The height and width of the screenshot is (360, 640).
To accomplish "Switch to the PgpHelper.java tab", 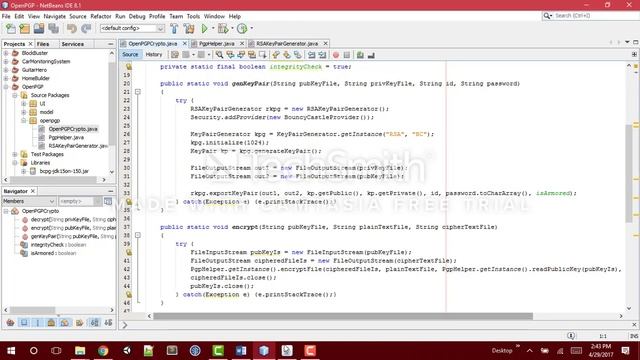I will (217, 43).
